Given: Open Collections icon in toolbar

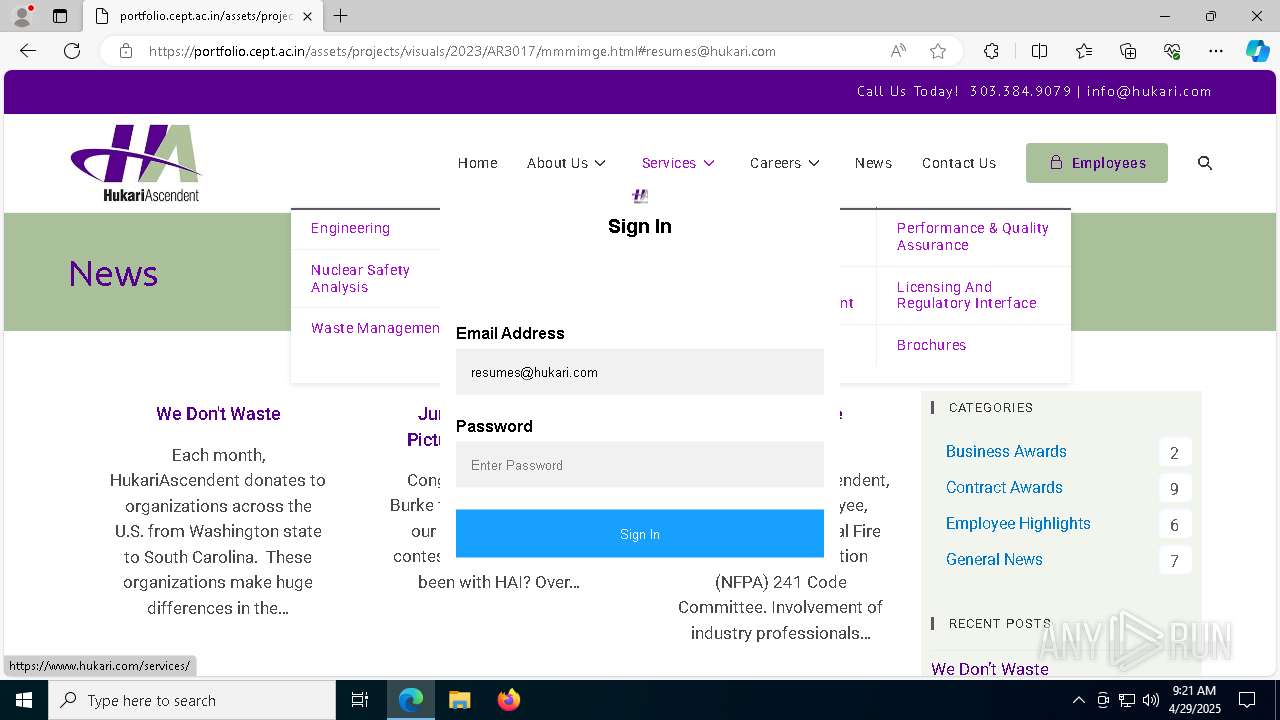Looking at the screenshot, I should 1128,51.
